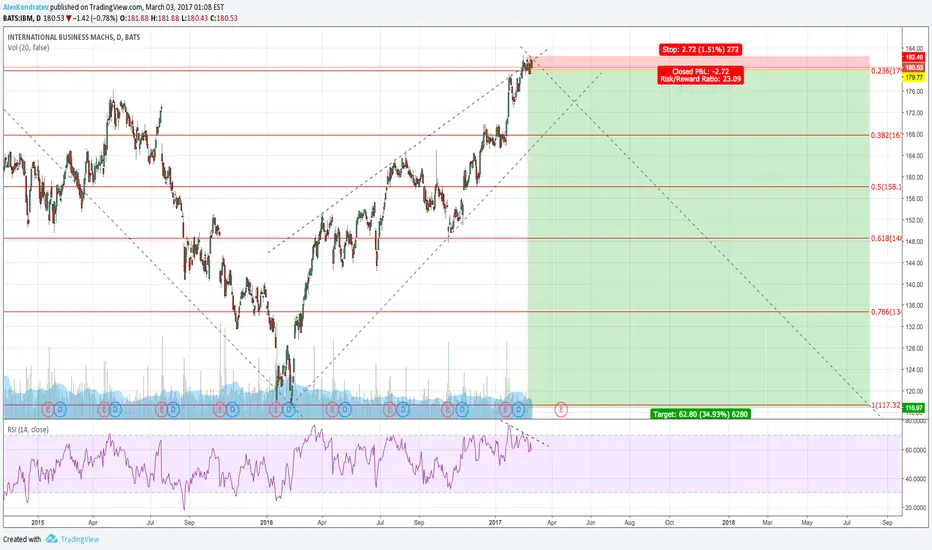Click the 2016 time axis label
This screenshot has height=550, width=932.
click(x=266, y=523)
